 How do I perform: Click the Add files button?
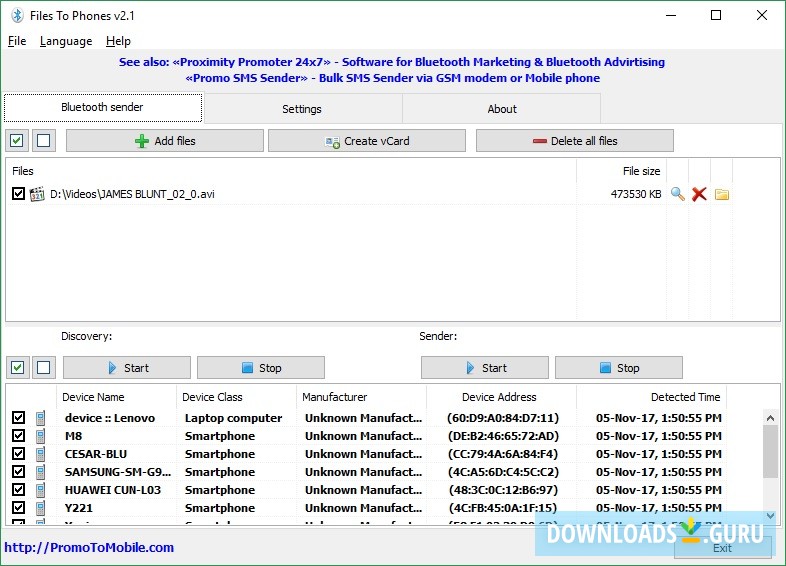(x=164, y=141)
